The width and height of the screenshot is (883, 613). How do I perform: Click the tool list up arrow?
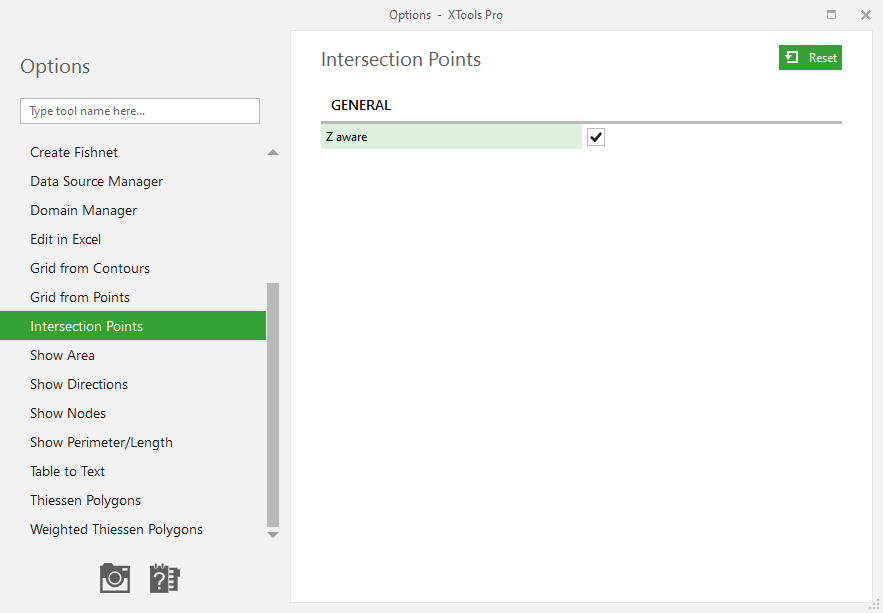click(273, 153)
